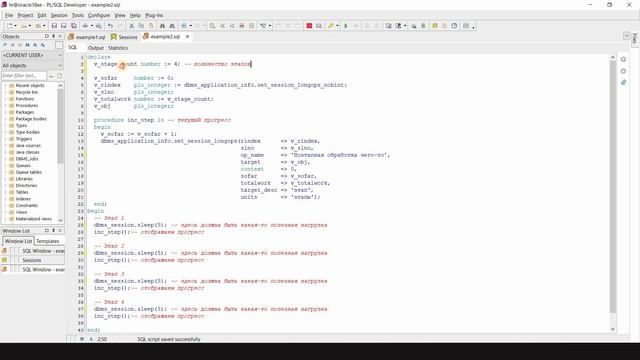This screenshot has height=360, width=640.
Task: Open the New document dropdown arrow
Action: 16,26
